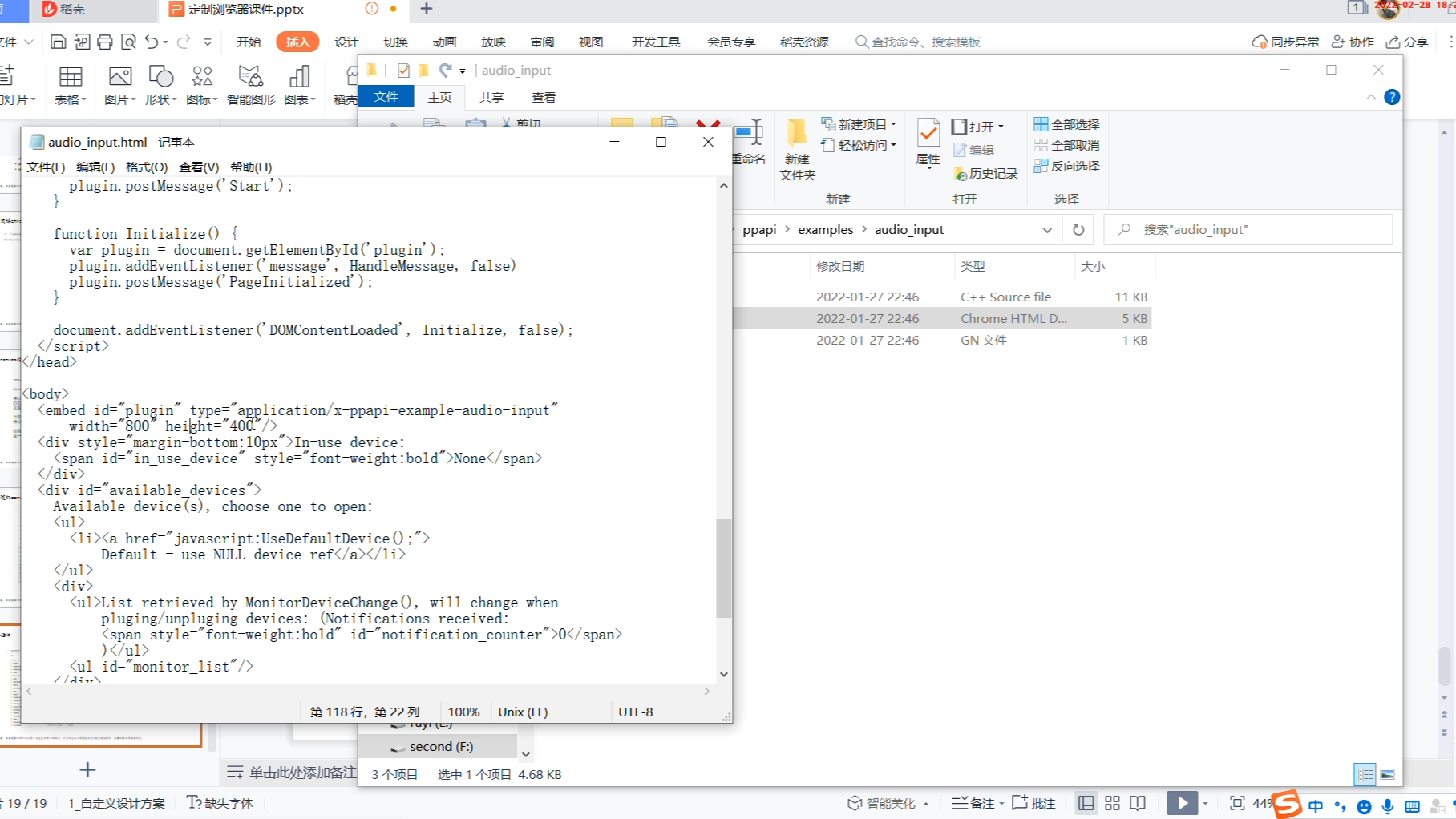The image size is (1456, 819).
Task: Insert 智能图形 smart graphic
Action: click(251, 85)
